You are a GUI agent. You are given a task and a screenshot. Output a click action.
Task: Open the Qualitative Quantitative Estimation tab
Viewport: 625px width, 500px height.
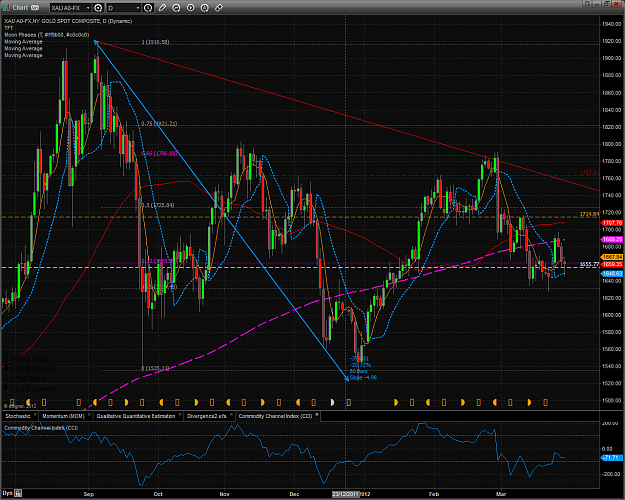136,416
